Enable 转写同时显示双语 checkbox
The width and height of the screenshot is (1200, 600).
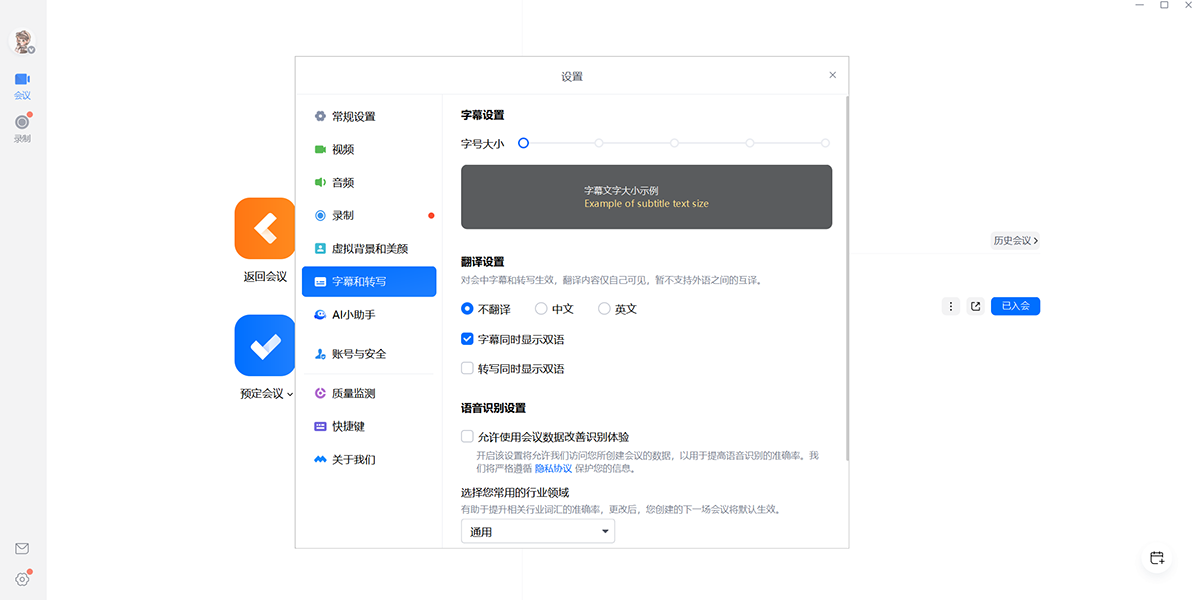(467, 368)
